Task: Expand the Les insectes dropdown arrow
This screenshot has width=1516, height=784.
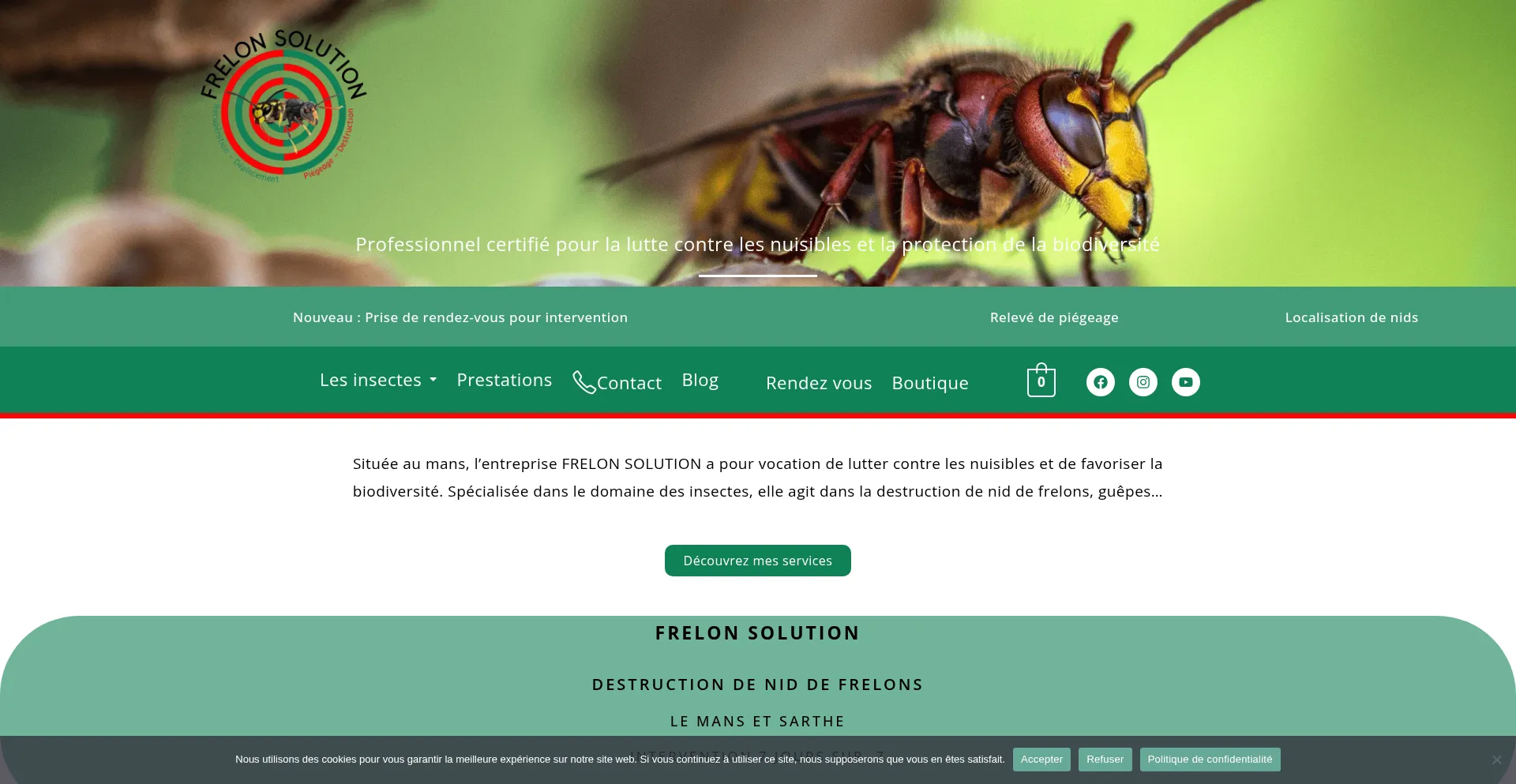Action: click(x=433, y=380)
